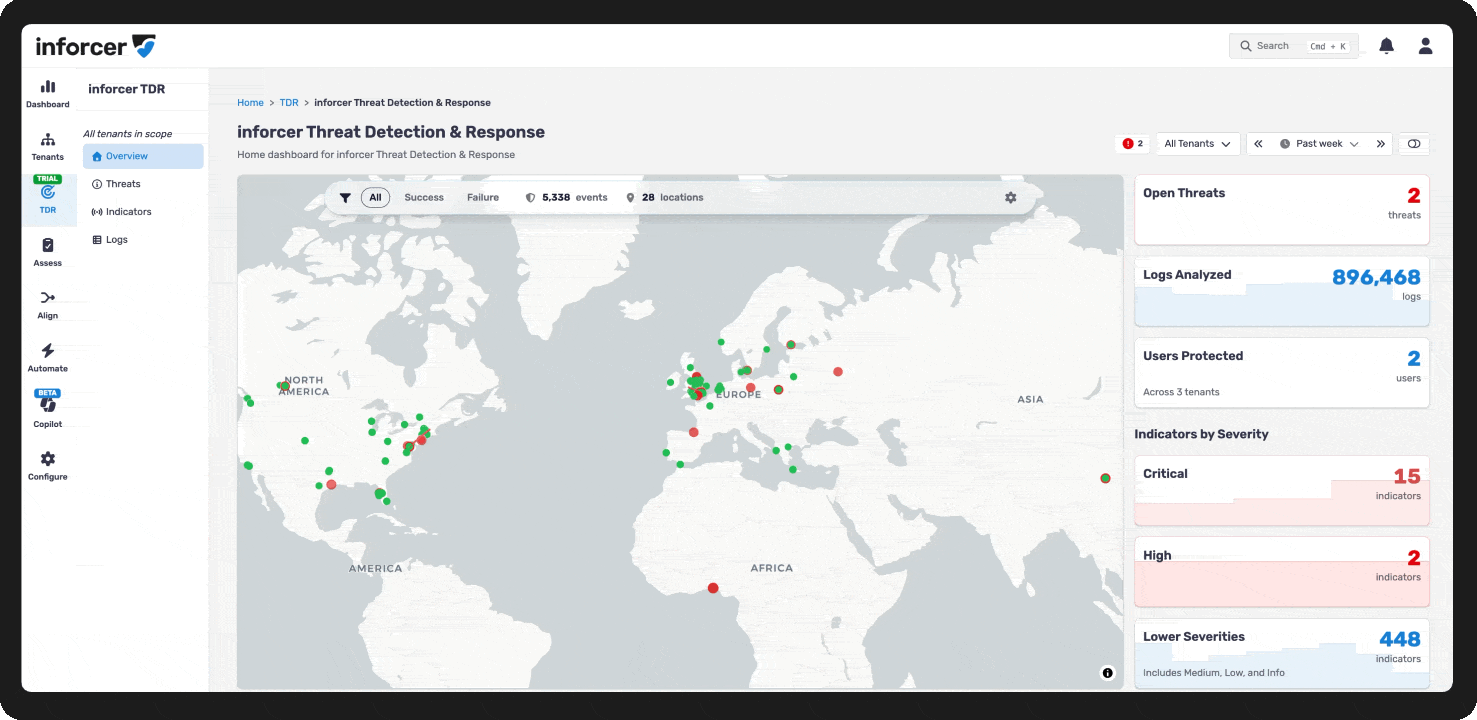1477x720 pixels.
Task: Select the All event filter
Action: click(376, 198)
